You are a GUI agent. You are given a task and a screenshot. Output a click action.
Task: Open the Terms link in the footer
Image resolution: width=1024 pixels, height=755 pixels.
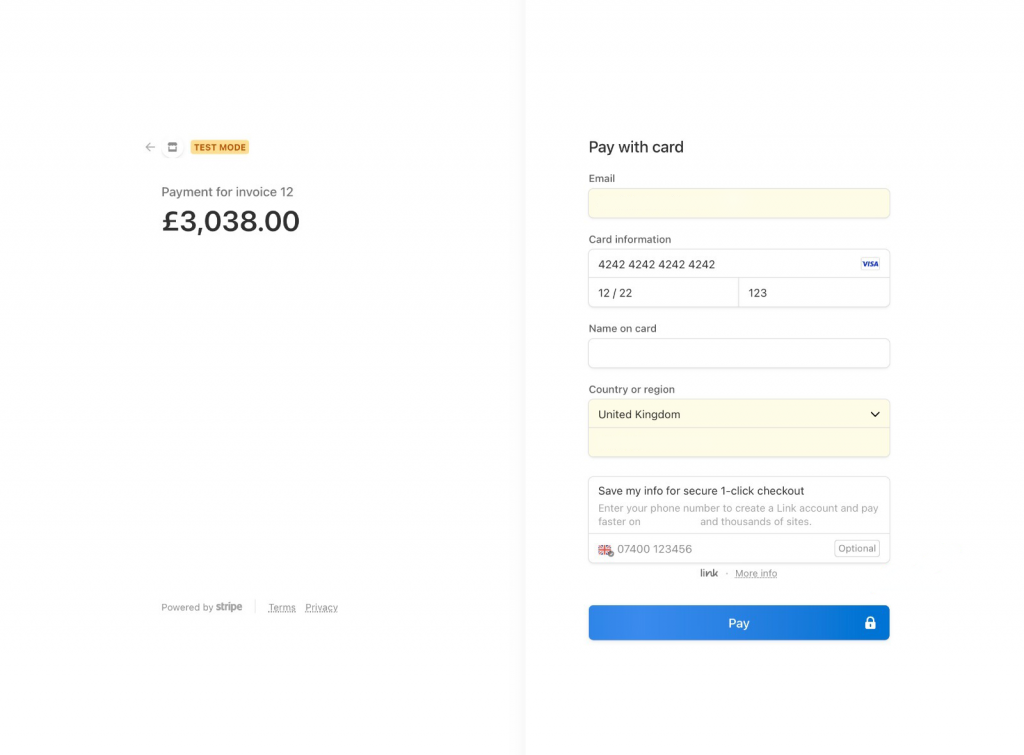click(x=282, y=607)
